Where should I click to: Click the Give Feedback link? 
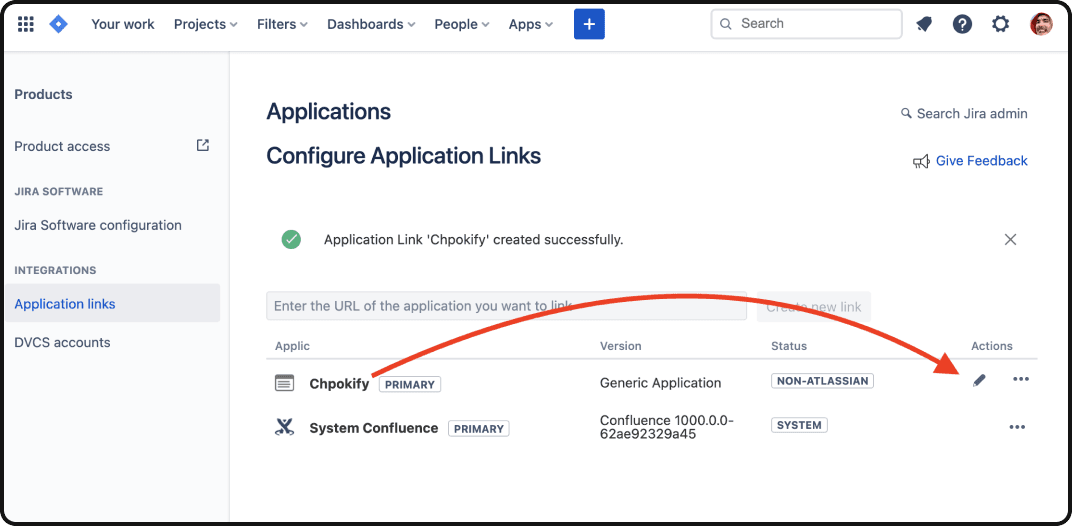point(982,161)
